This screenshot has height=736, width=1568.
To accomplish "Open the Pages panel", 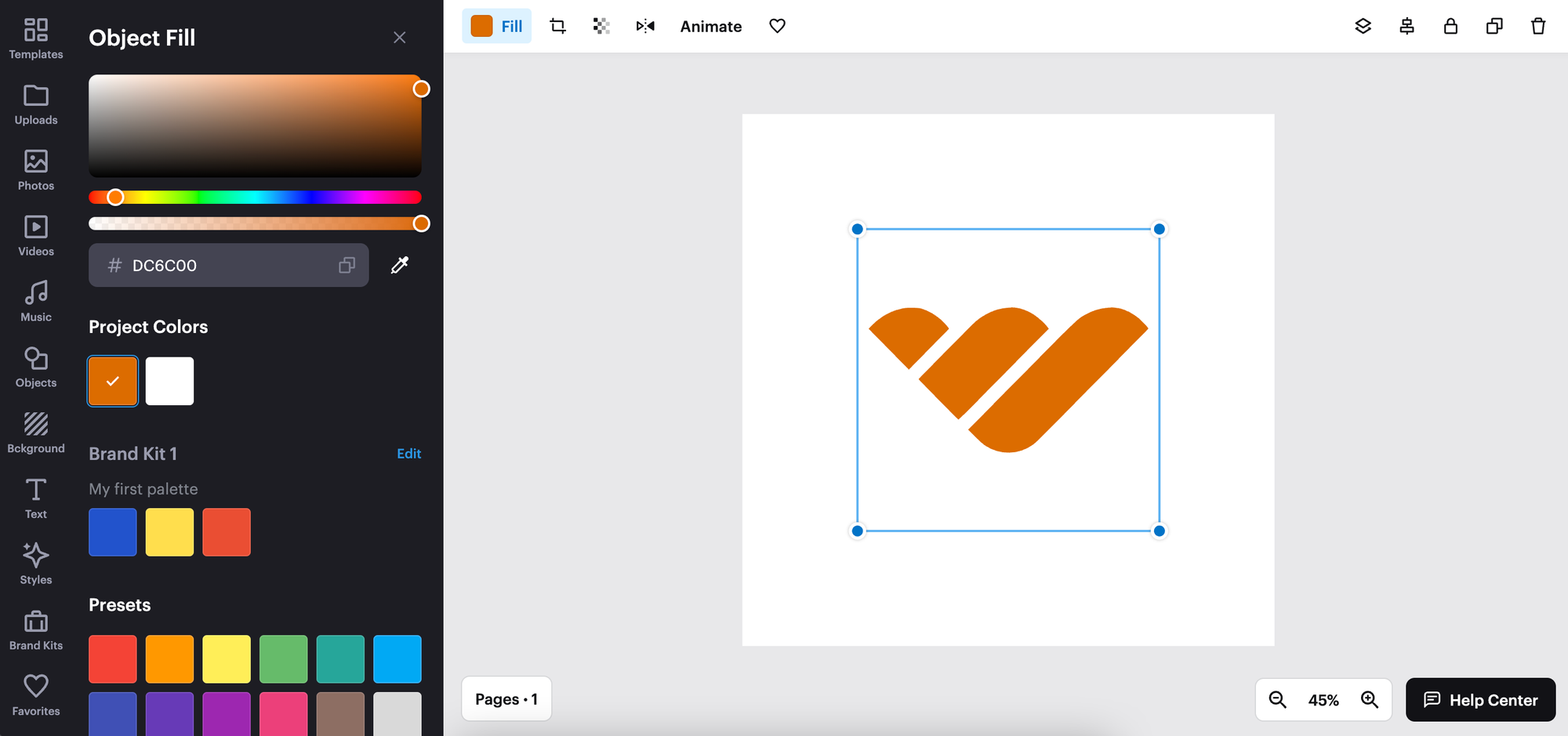I will point(506,698).
